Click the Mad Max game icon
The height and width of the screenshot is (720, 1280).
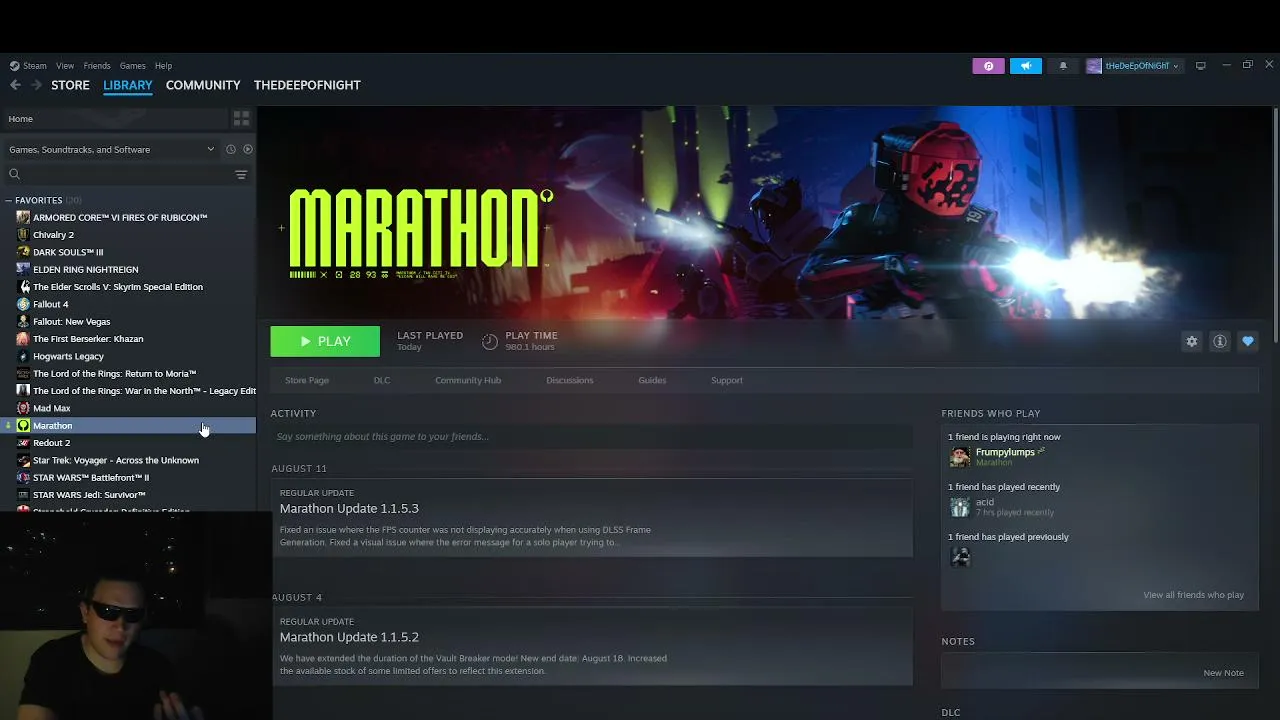(x=24, y=408)
